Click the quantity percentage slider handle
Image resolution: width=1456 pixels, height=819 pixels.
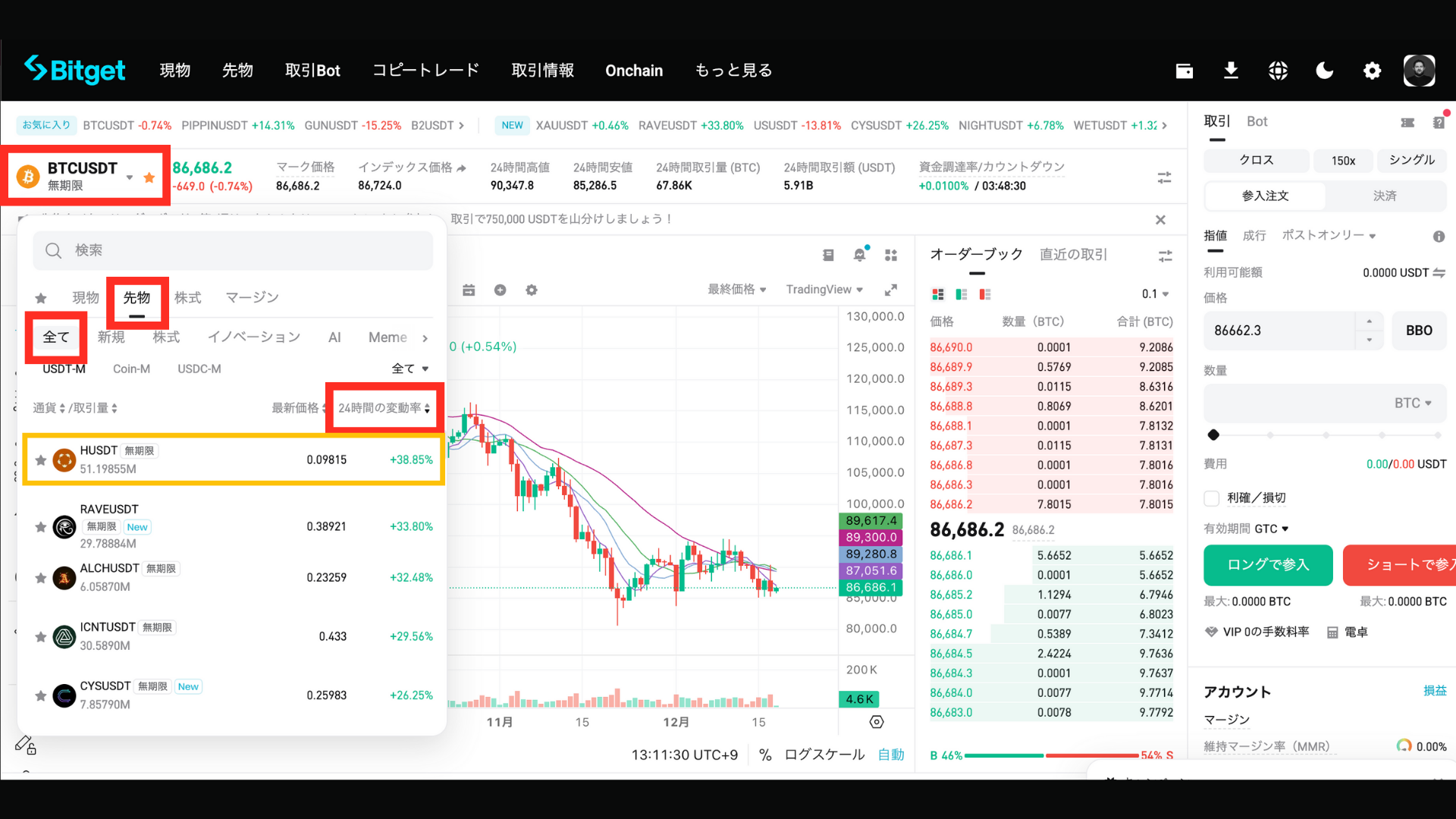point(1213,435)
